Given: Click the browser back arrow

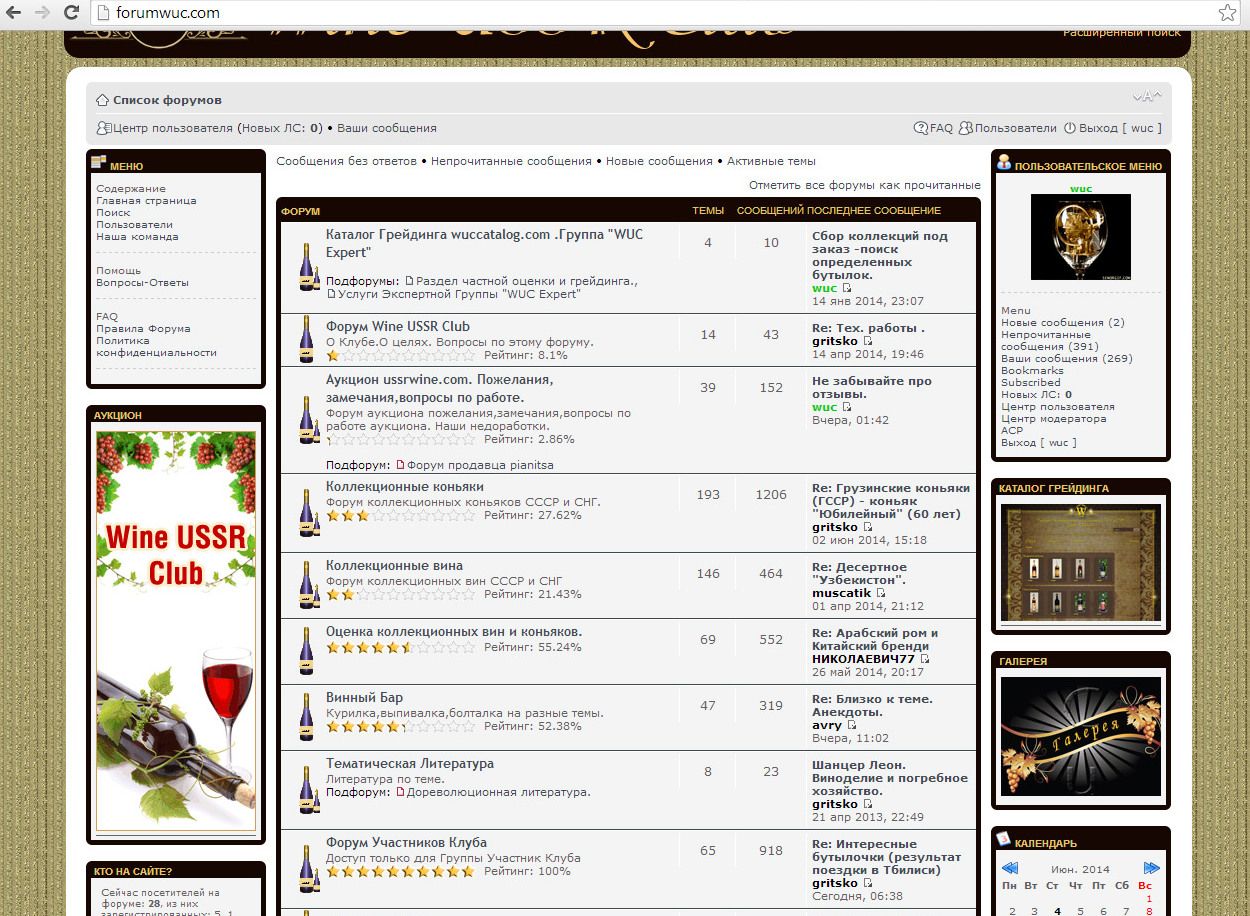Looking at the screenshot, I should click(14, 13).
